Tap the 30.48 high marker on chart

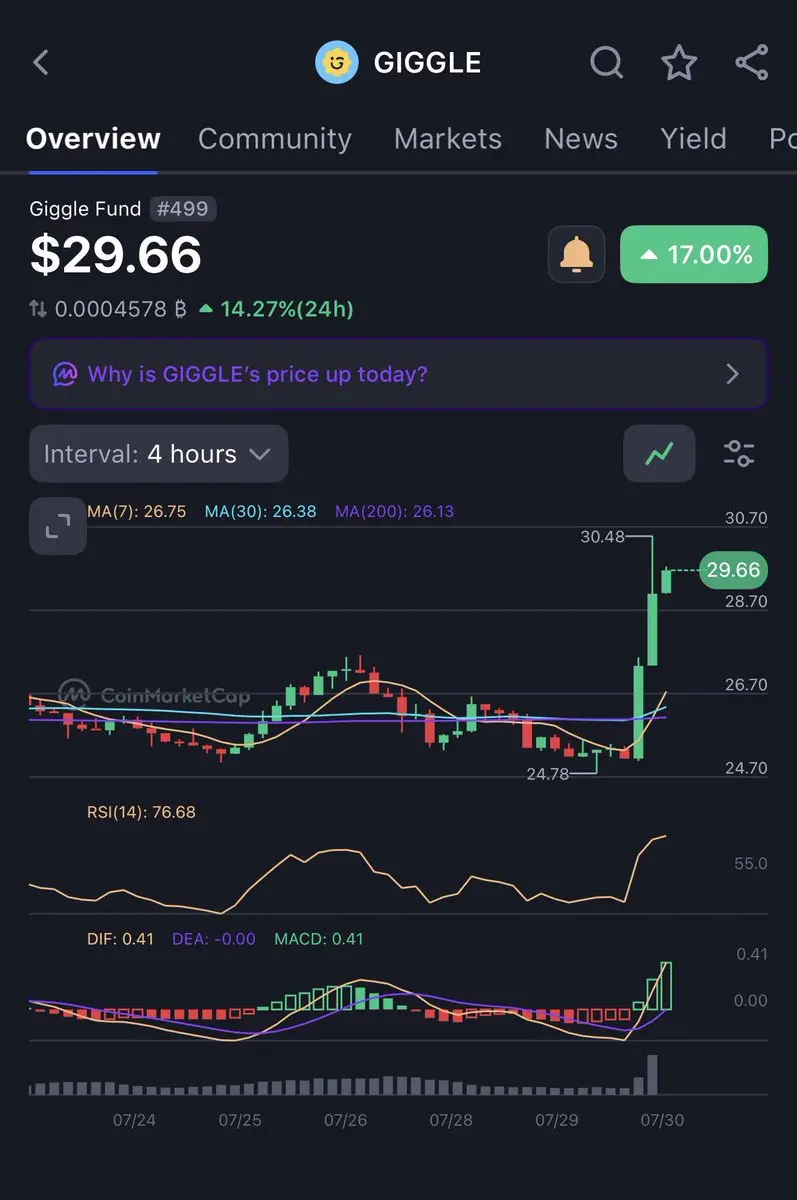pos(602,537)
